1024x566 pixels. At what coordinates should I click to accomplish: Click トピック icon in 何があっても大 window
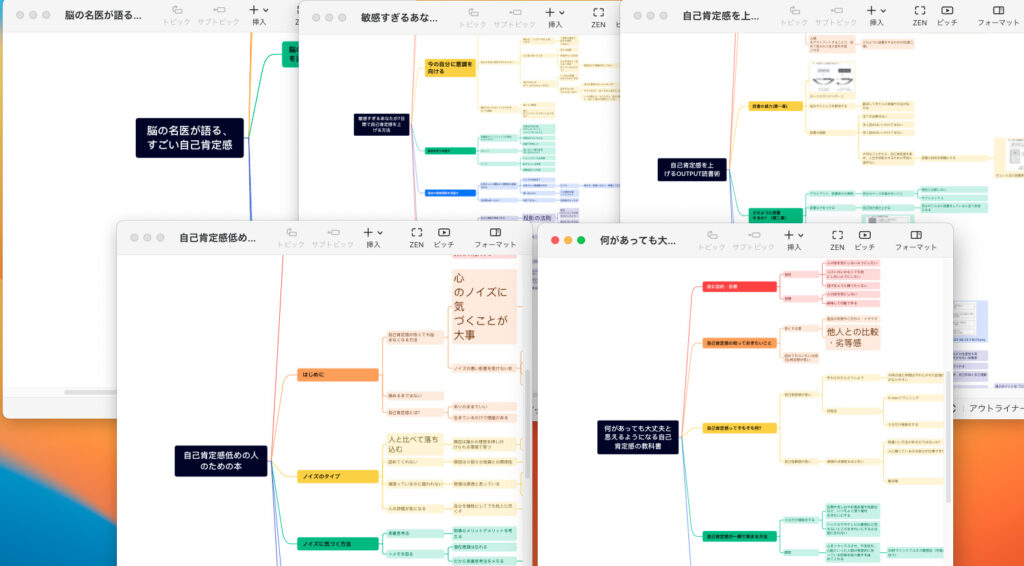pos(711,239)
